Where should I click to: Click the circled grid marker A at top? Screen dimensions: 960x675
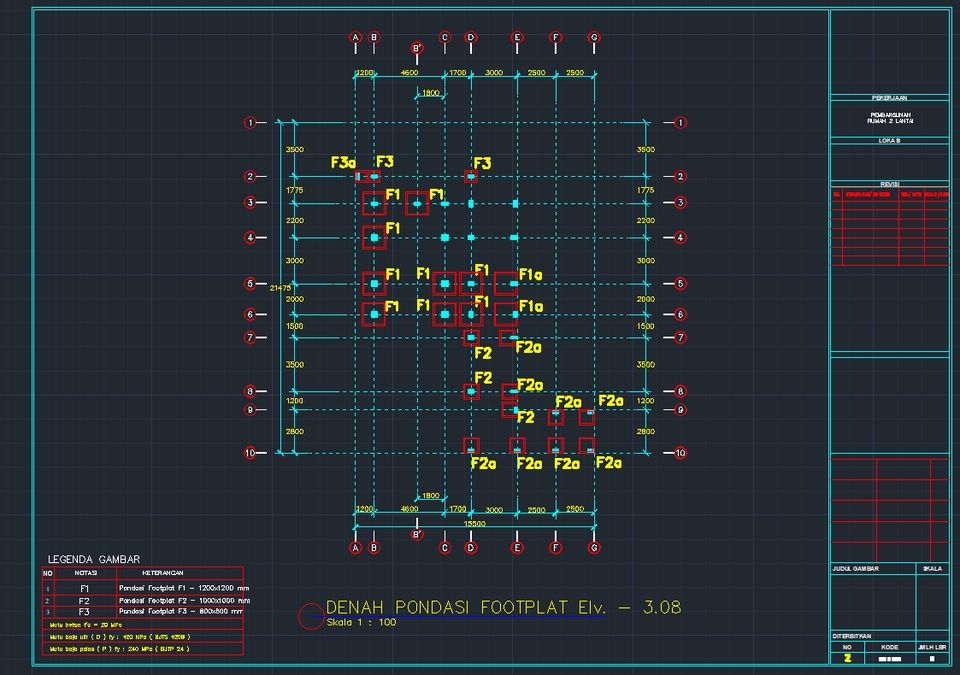(355, 37)
